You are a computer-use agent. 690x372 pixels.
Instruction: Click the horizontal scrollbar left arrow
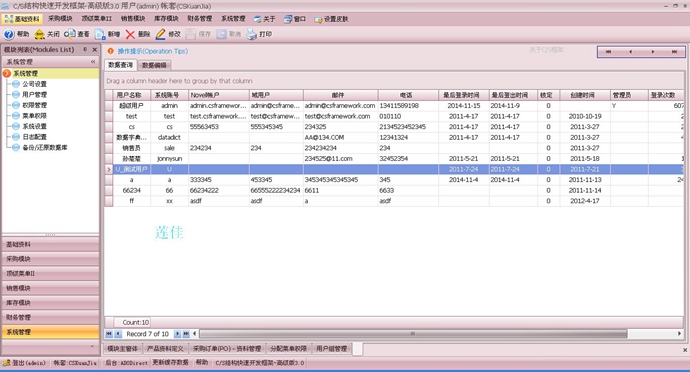pos(195,334)
